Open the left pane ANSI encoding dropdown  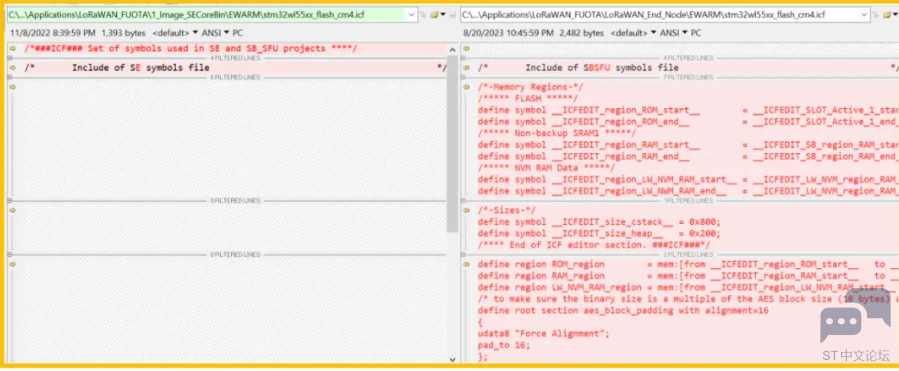click(x=215, y=33)
